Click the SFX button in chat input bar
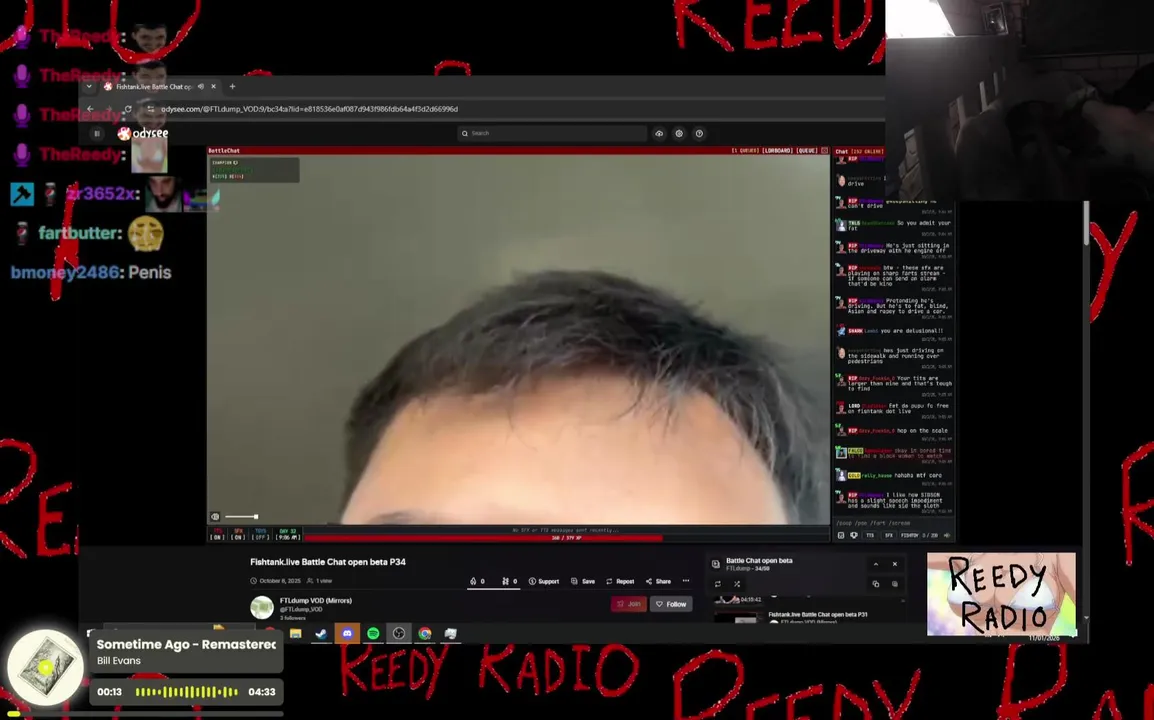The width and height of the screenshot is (1154, 720). (888, 535)
